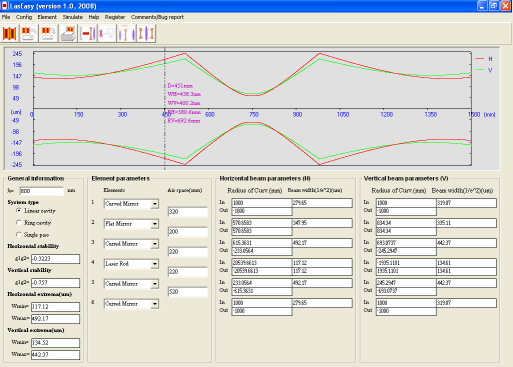Click the vertical Out radius field -245.2947

click(x=406, y=251)
